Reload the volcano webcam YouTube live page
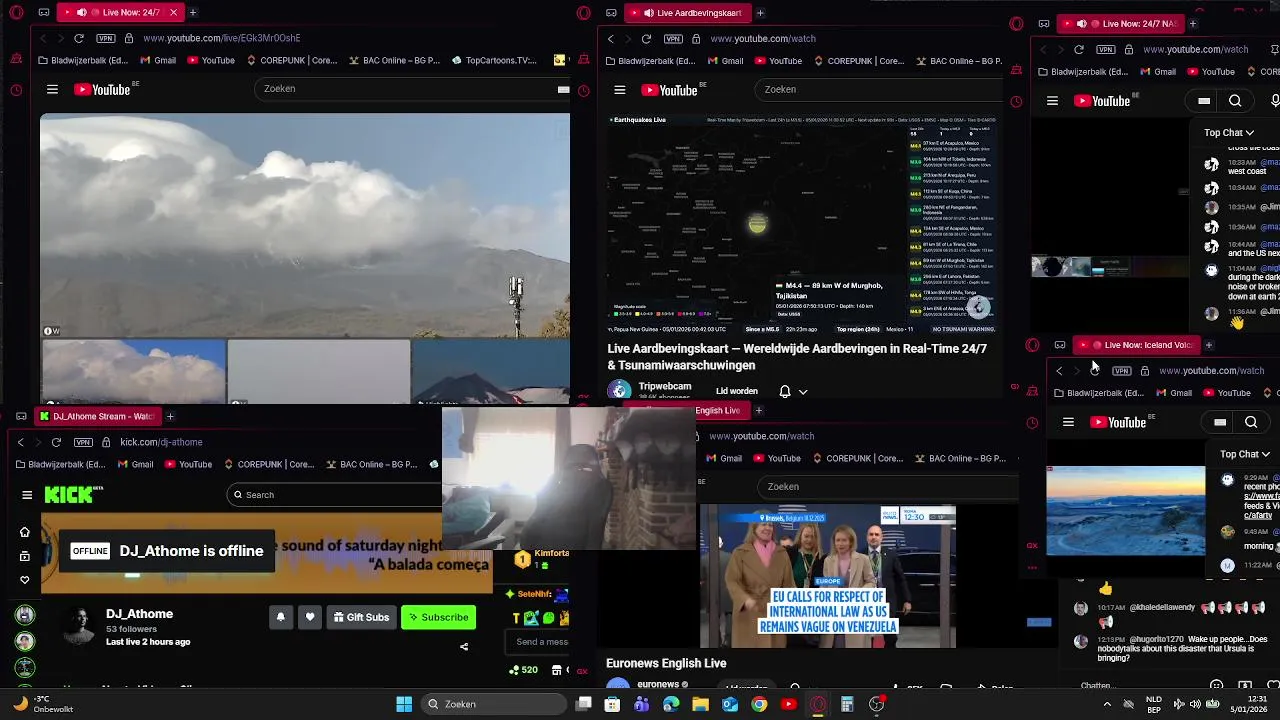 point(79,38)
